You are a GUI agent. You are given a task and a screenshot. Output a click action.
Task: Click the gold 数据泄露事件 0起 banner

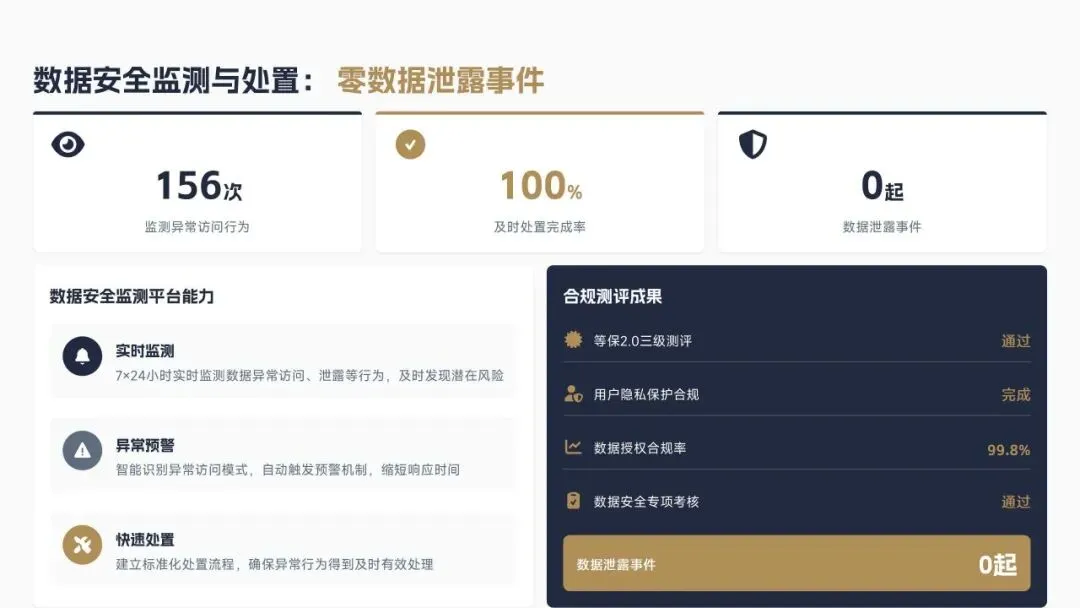tap(796, 564)
